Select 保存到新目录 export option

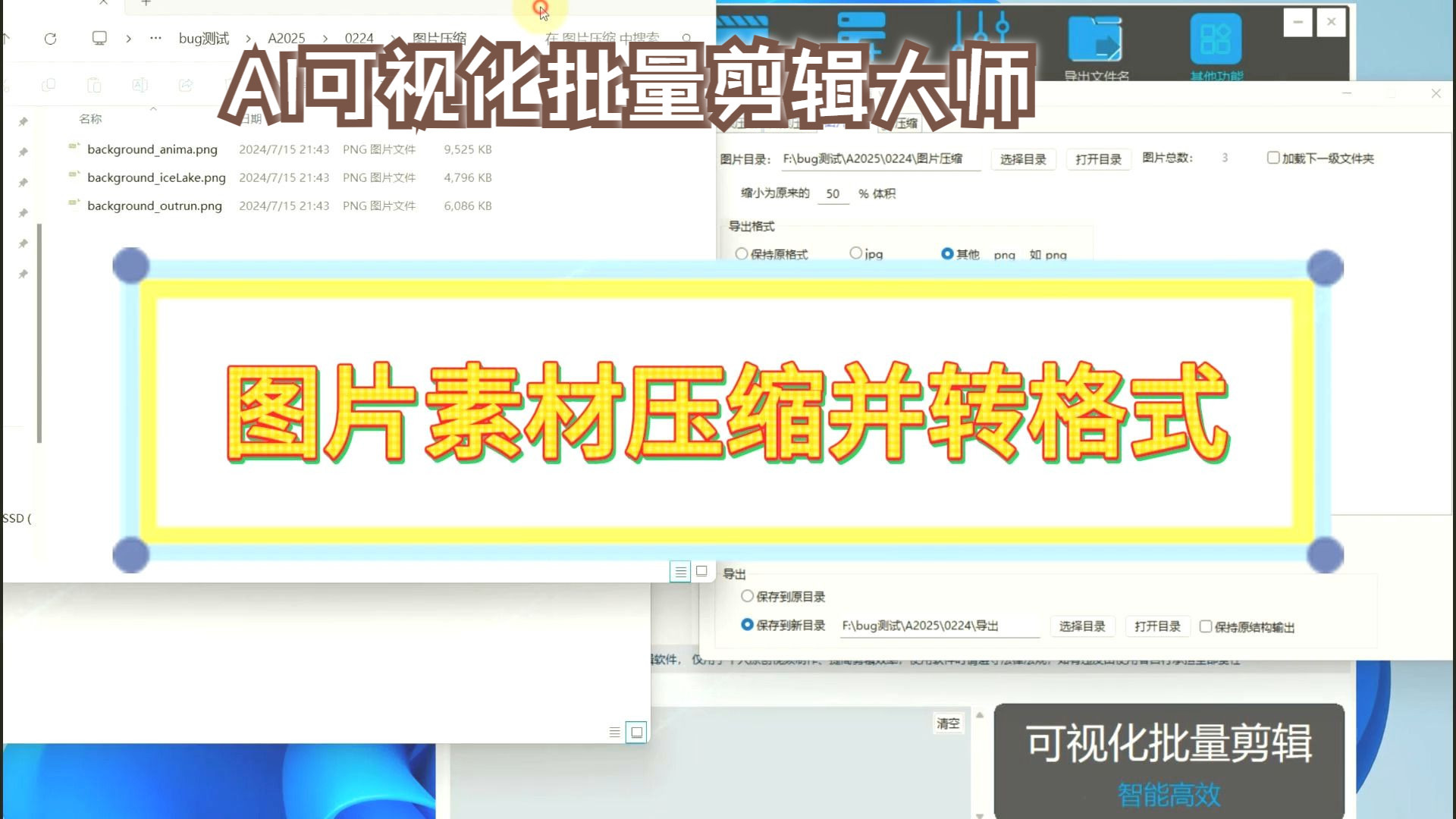(747, 625)
